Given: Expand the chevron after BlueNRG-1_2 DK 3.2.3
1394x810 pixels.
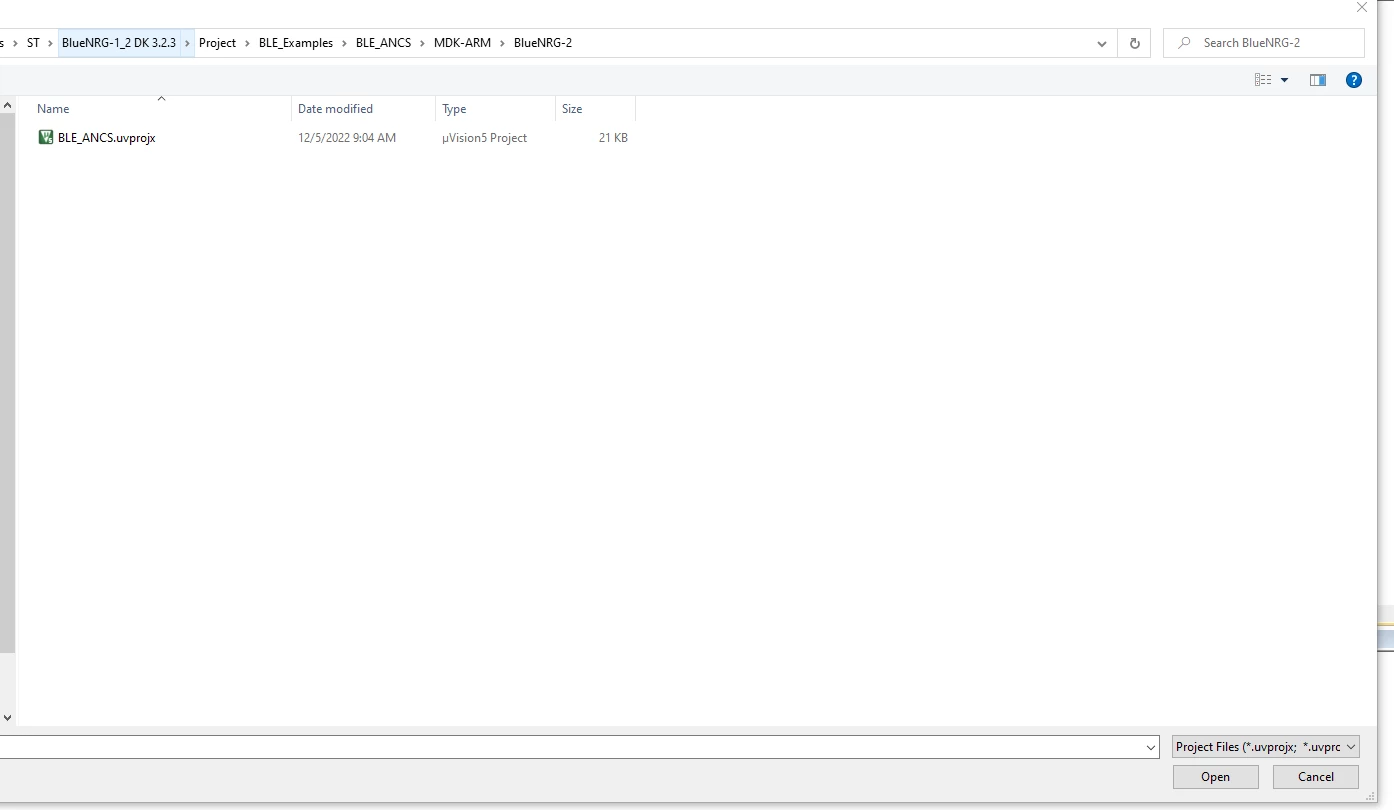Looking at the screenshot, I should [187, 43].
